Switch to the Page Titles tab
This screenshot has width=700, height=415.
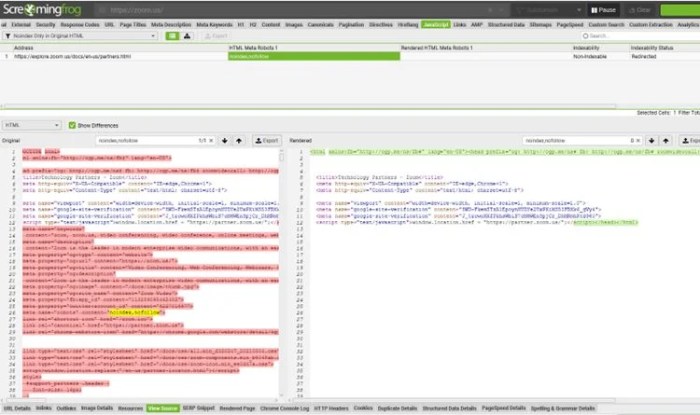pyautogui.click(x=133, y=25)
